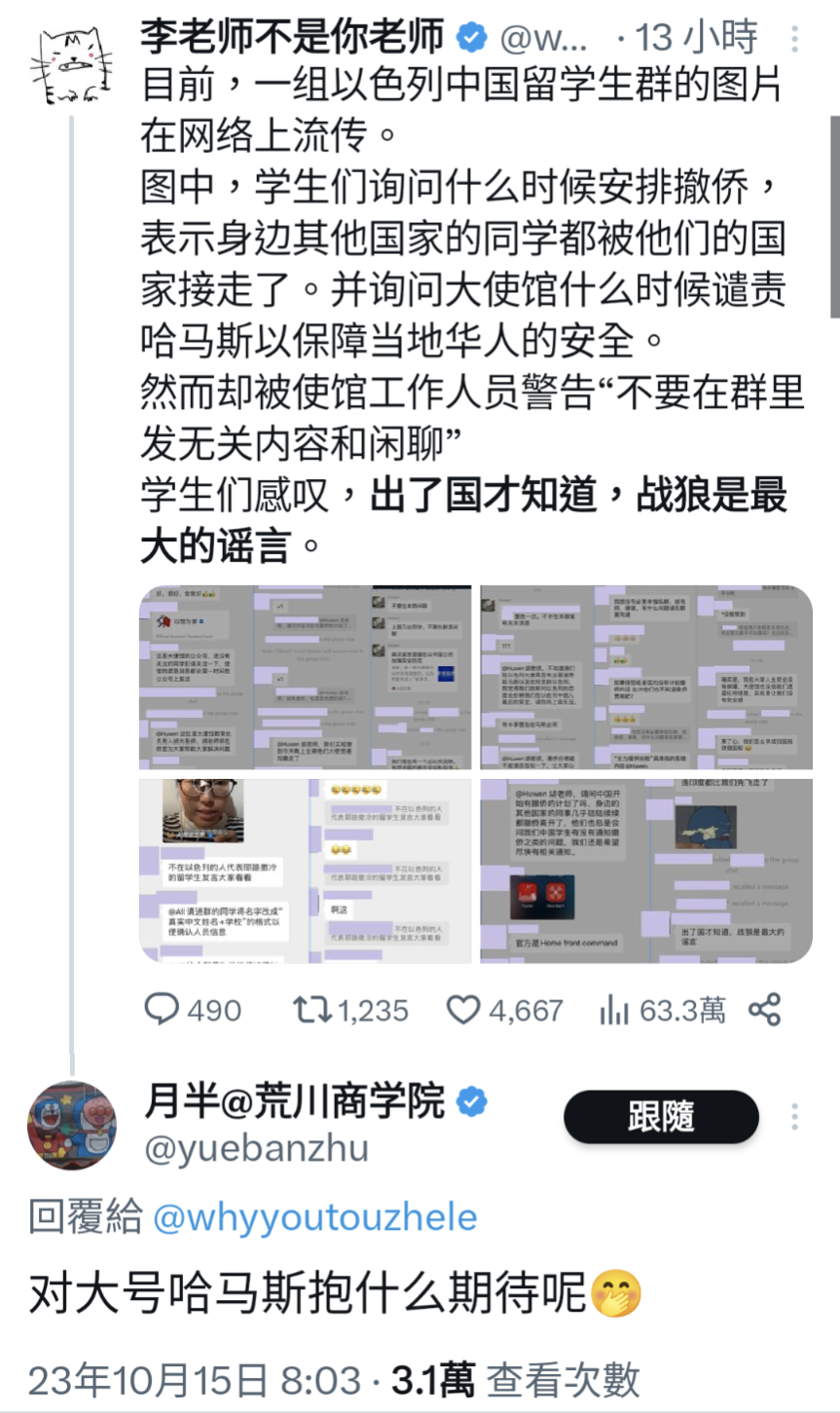Viewport: 840px width, 1413px height.
Task: Open the bottom-right chat screenshot image
Action: tap(646, 871)
